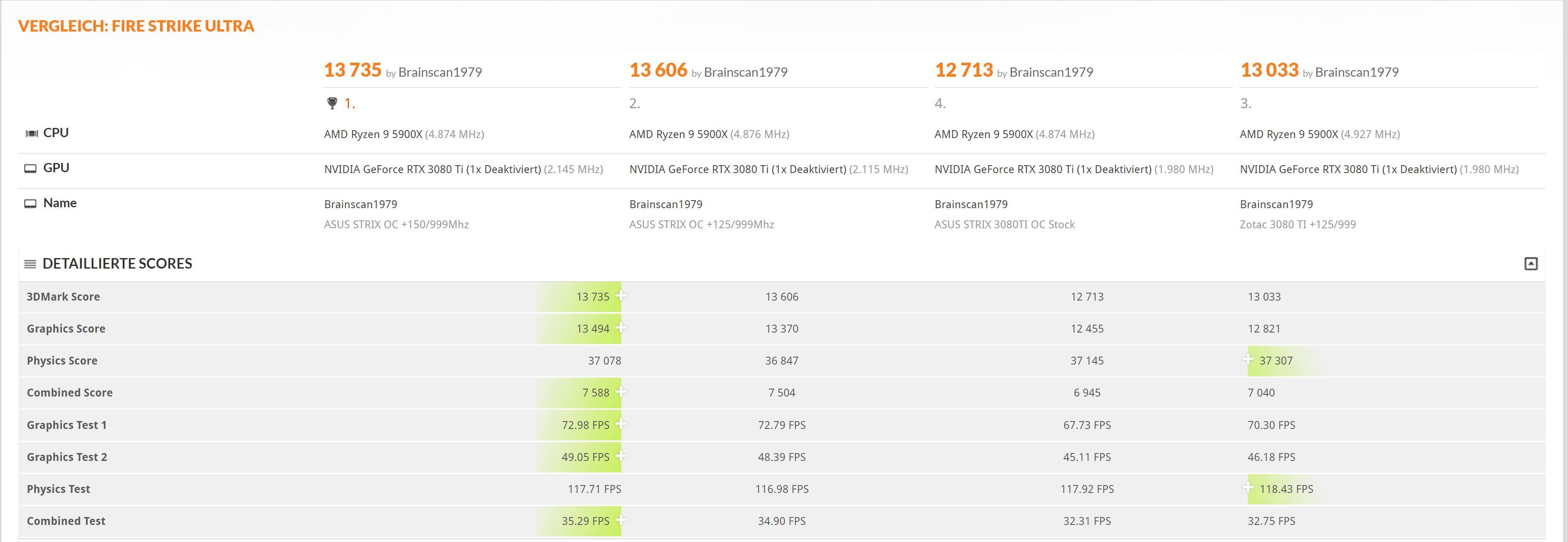Click the GPU entry showing 2.115 MHz
Viewport: 1568px width, 542px height.
(769, 170)
